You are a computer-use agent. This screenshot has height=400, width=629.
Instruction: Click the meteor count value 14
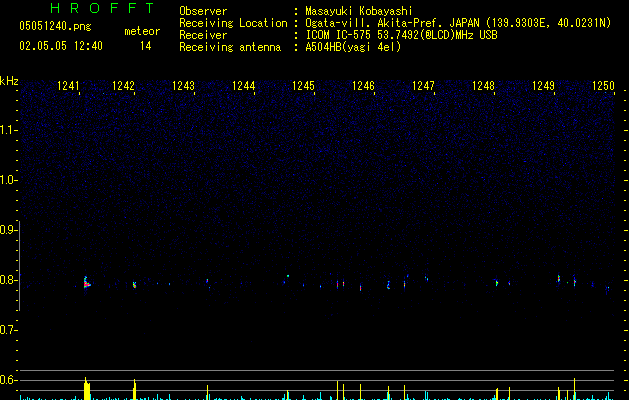pyautogui.click(x=146, y=46)
